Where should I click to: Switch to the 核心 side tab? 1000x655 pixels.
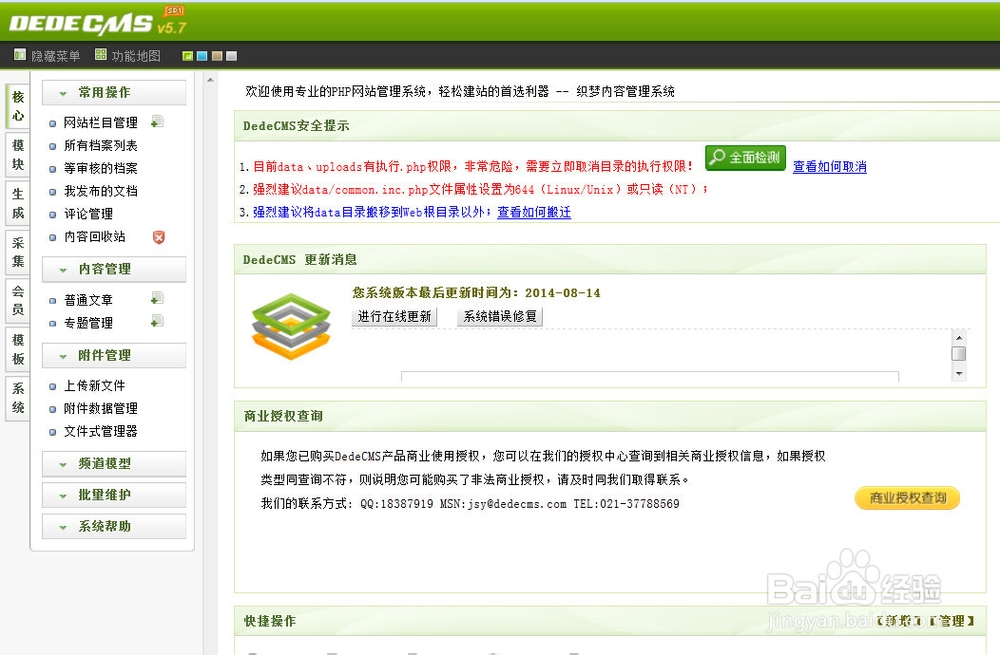[18, 107]
